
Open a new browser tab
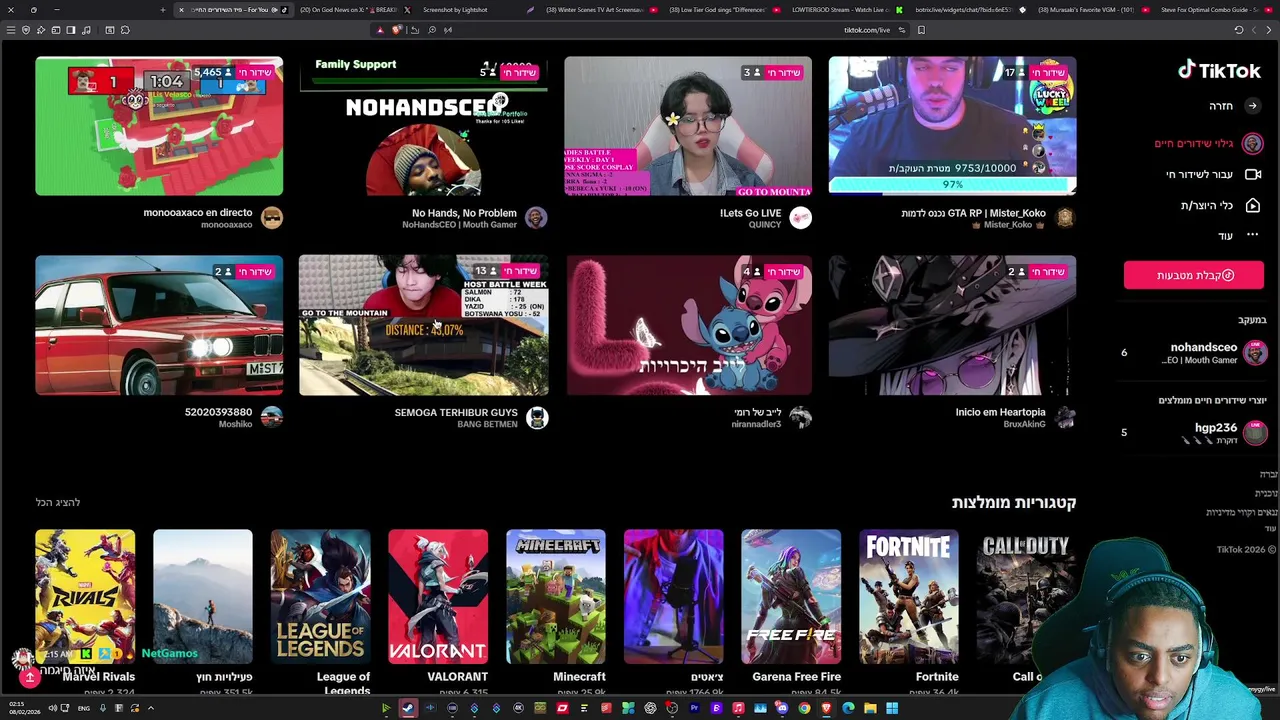click(x=162, y=10)
